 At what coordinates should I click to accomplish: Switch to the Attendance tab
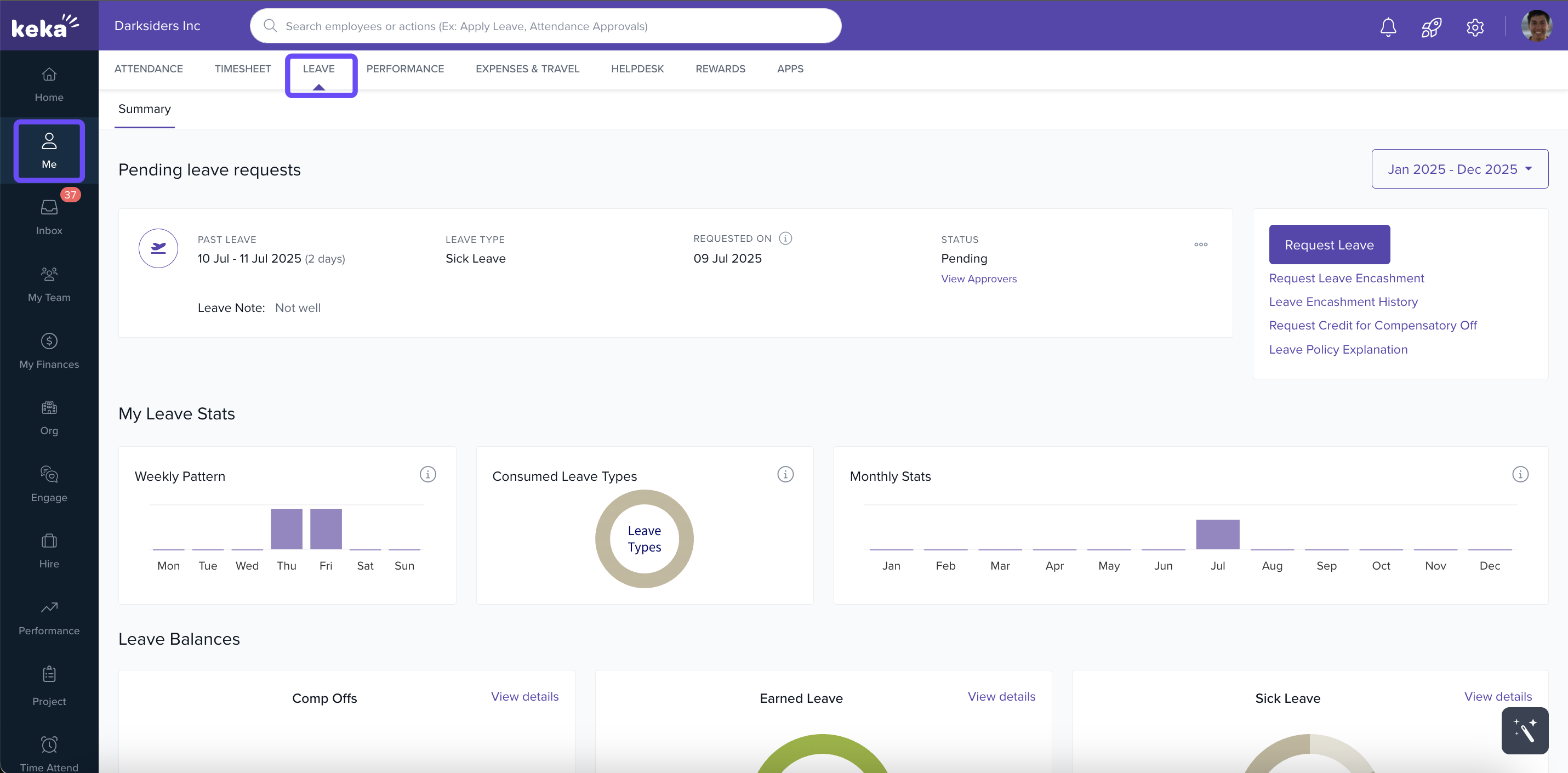(149, 69)
